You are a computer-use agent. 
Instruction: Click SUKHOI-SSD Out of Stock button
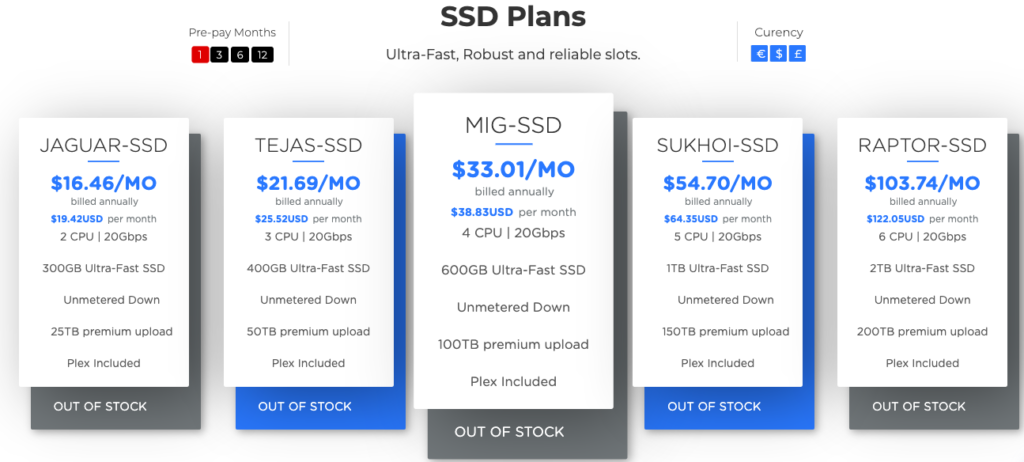(x=714, y=406)
